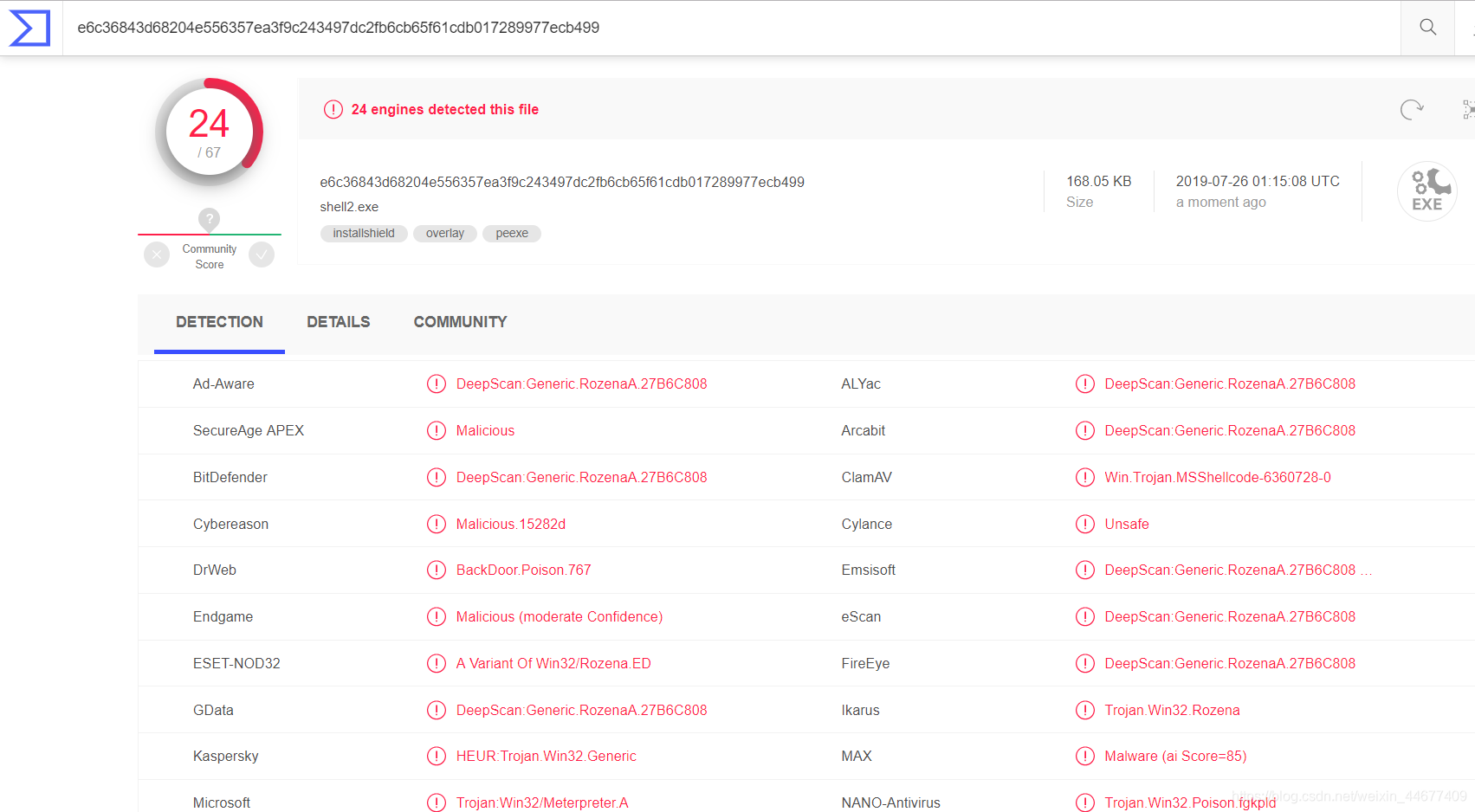
Task: Click the file name shell2.exe
Action: (349, 207)
